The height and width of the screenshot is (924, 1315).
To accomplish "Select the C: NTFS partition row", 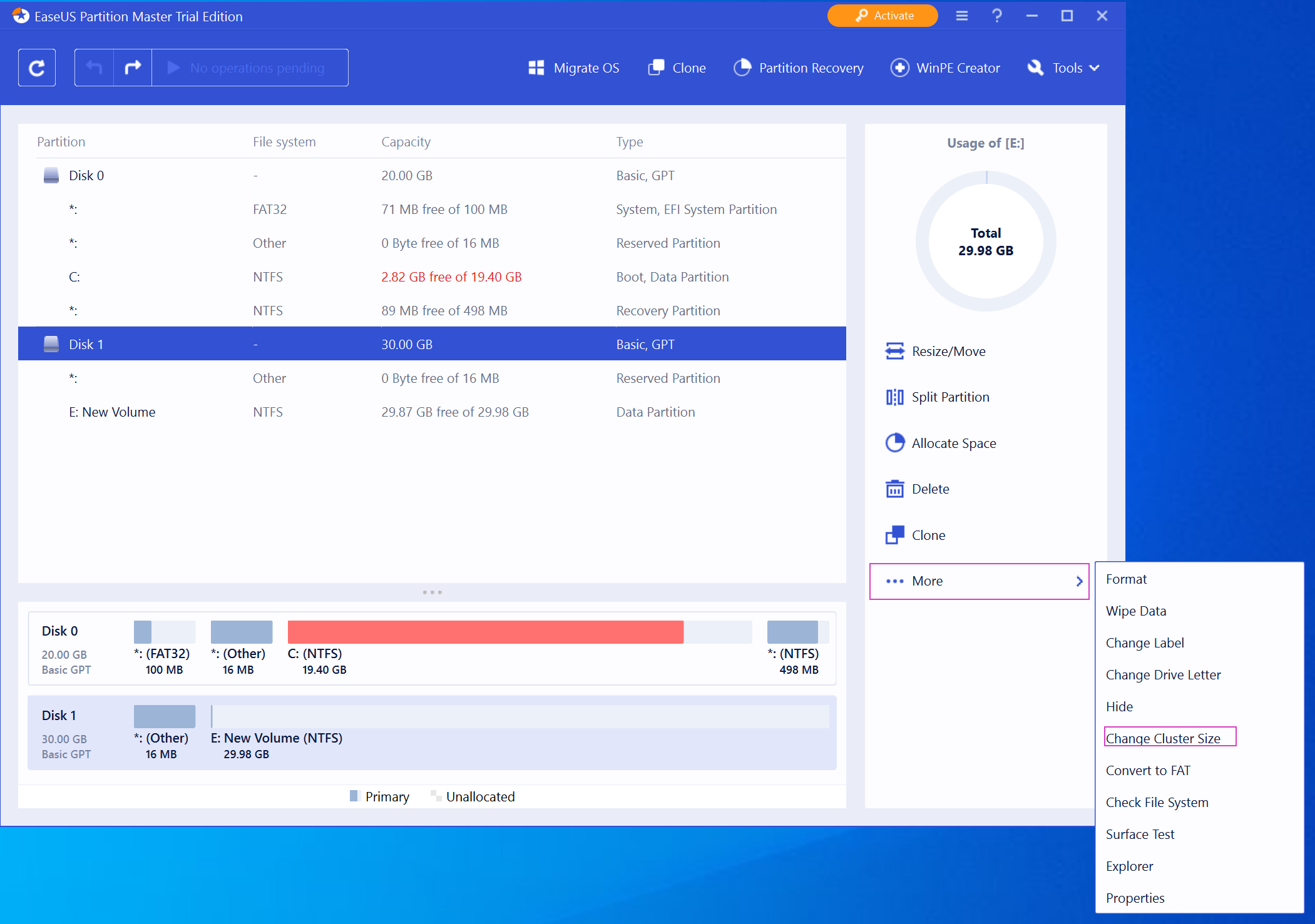I will [432, 277].
